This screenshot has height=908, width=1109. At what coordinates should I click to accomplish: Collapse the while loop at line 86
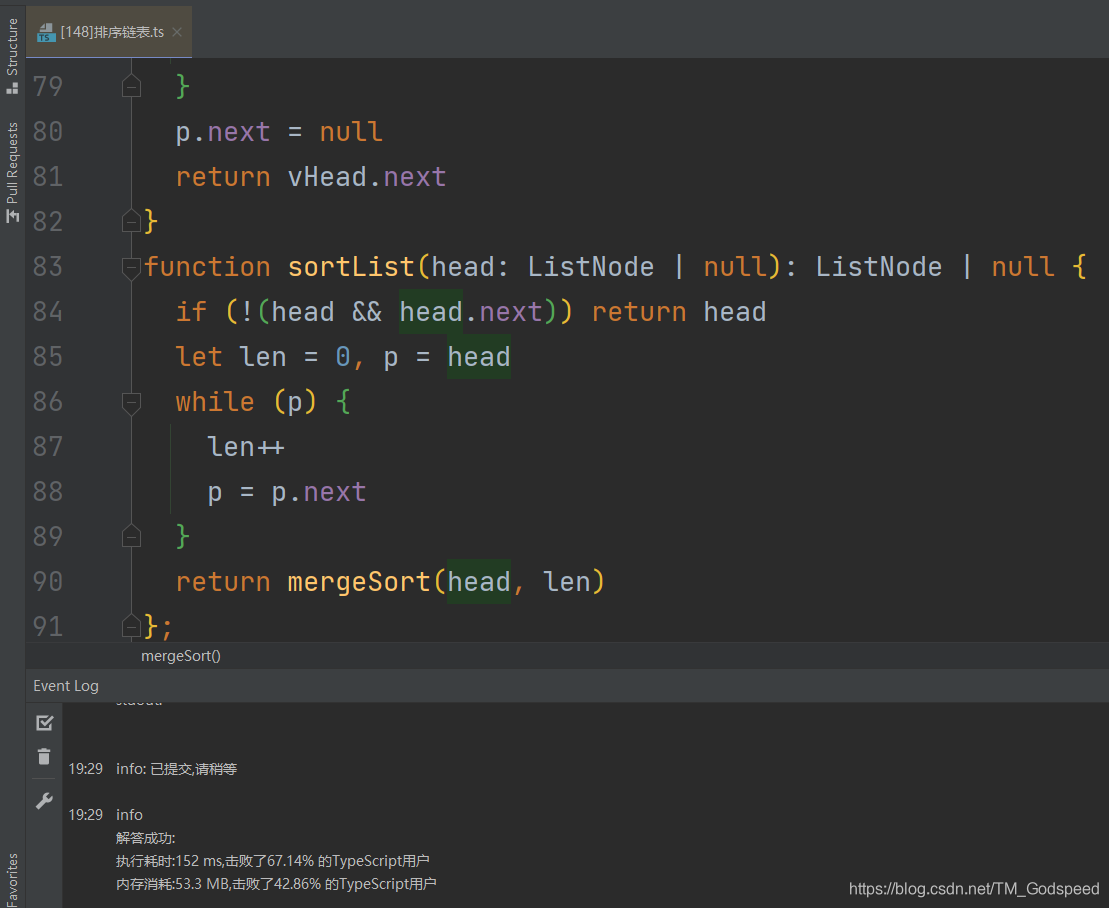[131, 402]
